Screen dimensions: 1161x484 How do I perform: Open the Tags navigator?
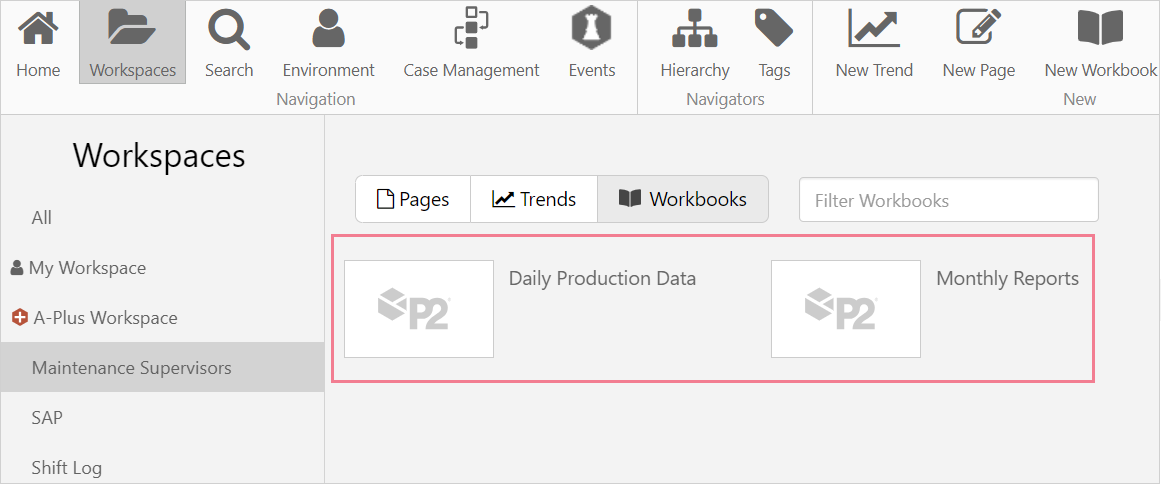click(774, 28)
